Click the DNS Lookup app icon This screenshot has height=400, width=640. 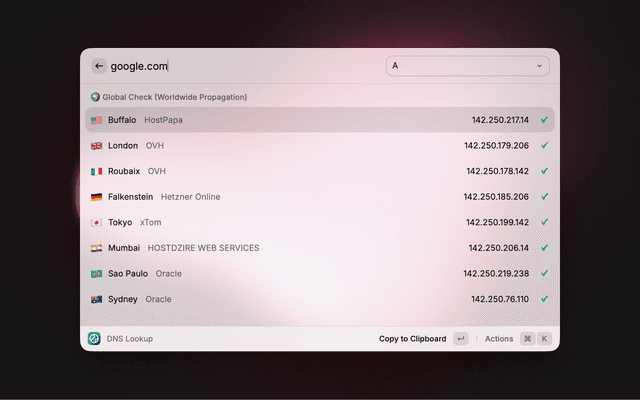(94, 339)
